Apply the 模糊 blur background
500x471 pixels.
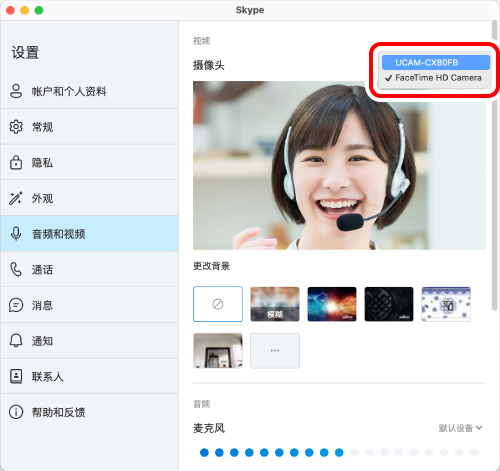(x=275, y=304)
